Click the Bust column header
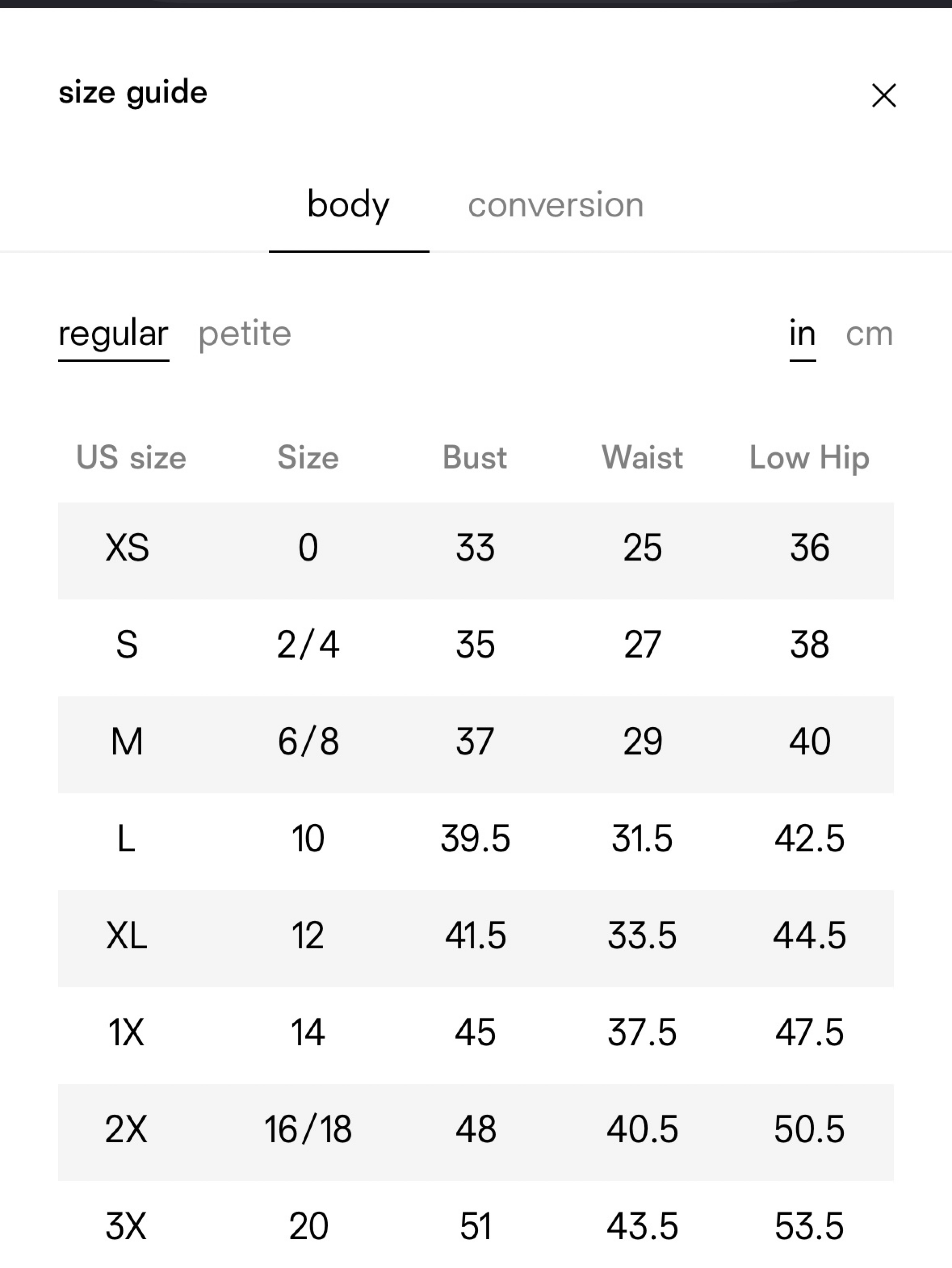Image resolution: width=952 pixels, height=1268 pixels. tap(474, 458)
